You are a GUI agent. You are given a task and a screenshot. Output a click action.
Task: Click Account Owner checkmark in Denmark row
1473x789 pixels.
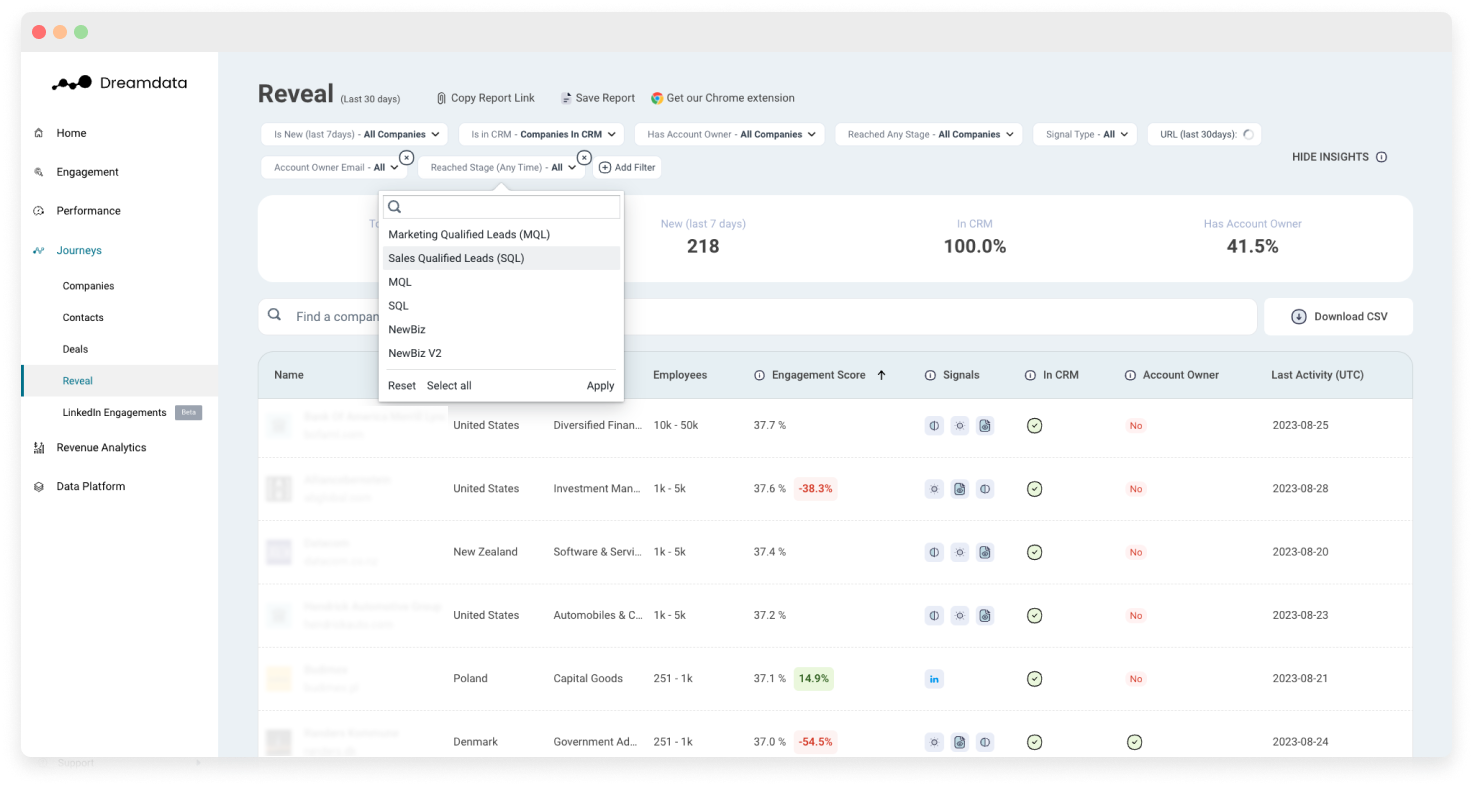[x=1134, y=742]
